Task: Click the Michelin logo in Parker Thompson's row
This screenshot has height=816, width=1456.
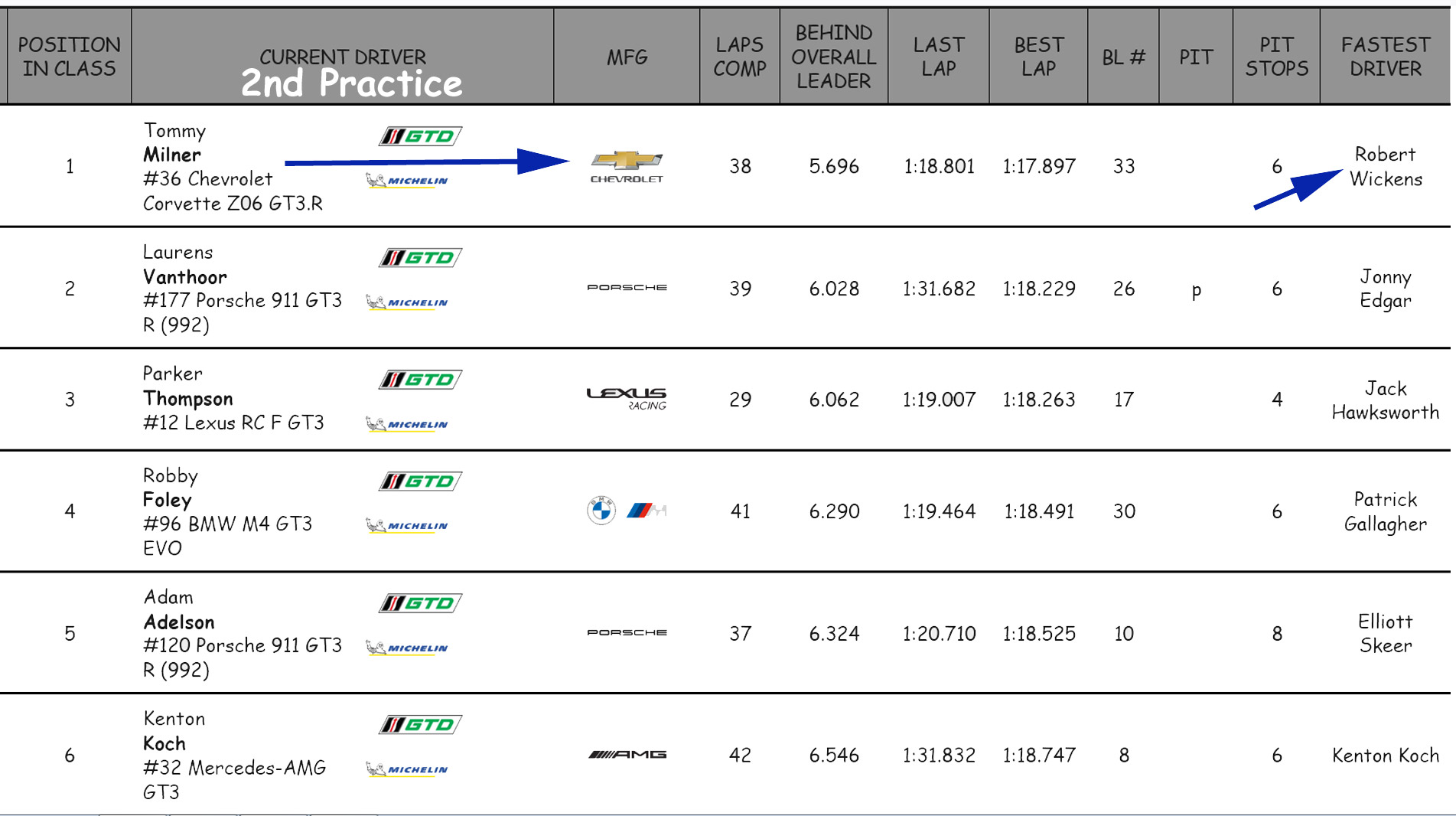Action: pyautogui.click(x=407, y=424)
